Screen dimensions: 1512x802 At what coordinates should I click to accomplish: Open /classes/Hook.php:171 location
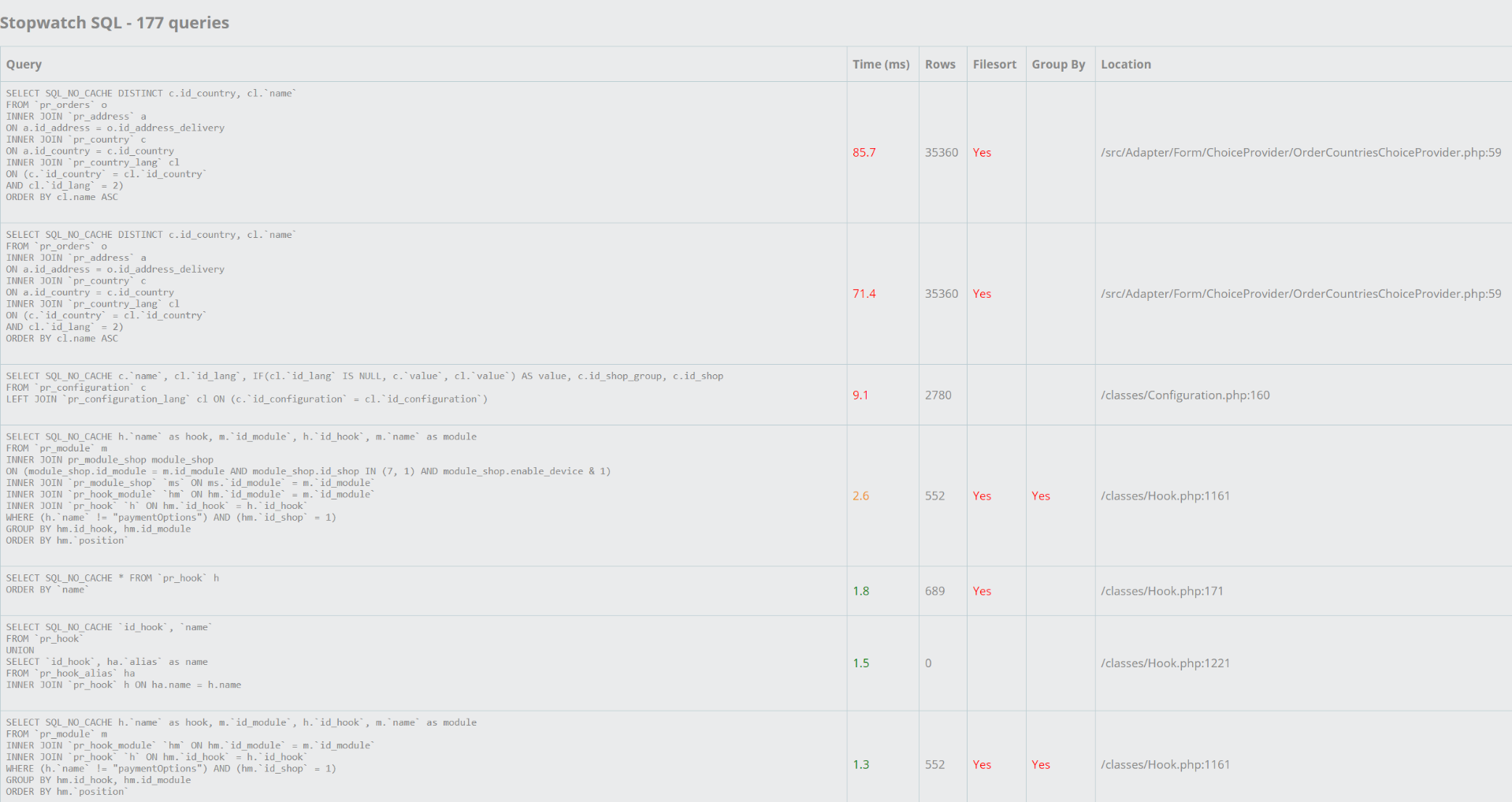click(x=1162, y=592)
